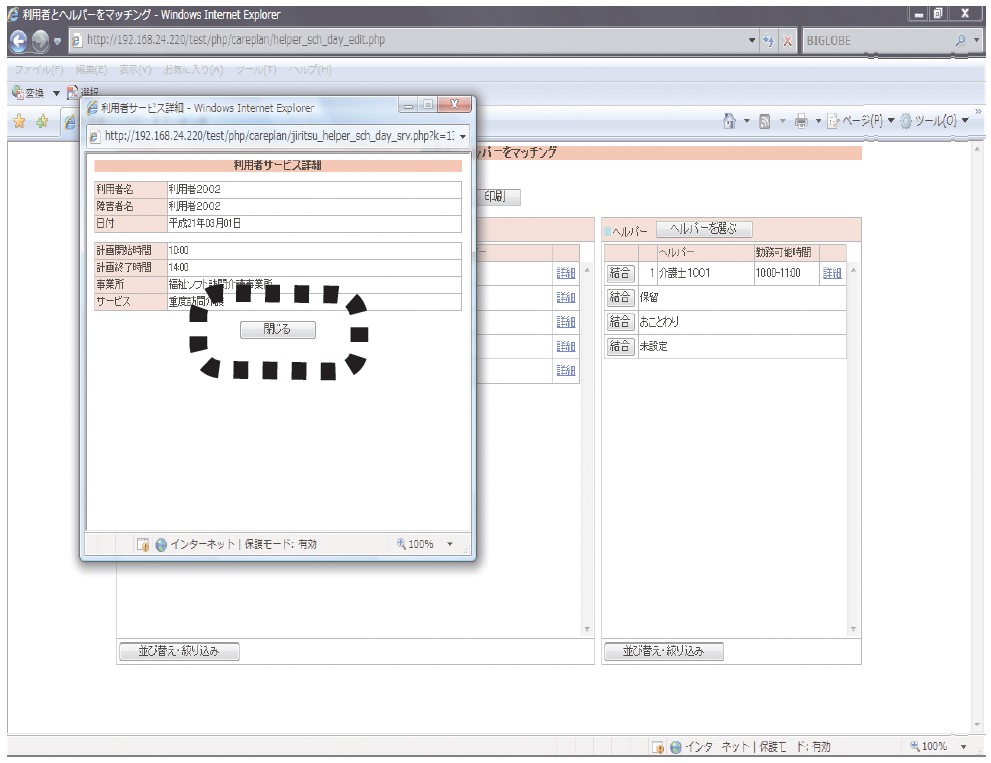
Task: Click the ヘルパーを選ぶ button
Action: tap(704, 229)
